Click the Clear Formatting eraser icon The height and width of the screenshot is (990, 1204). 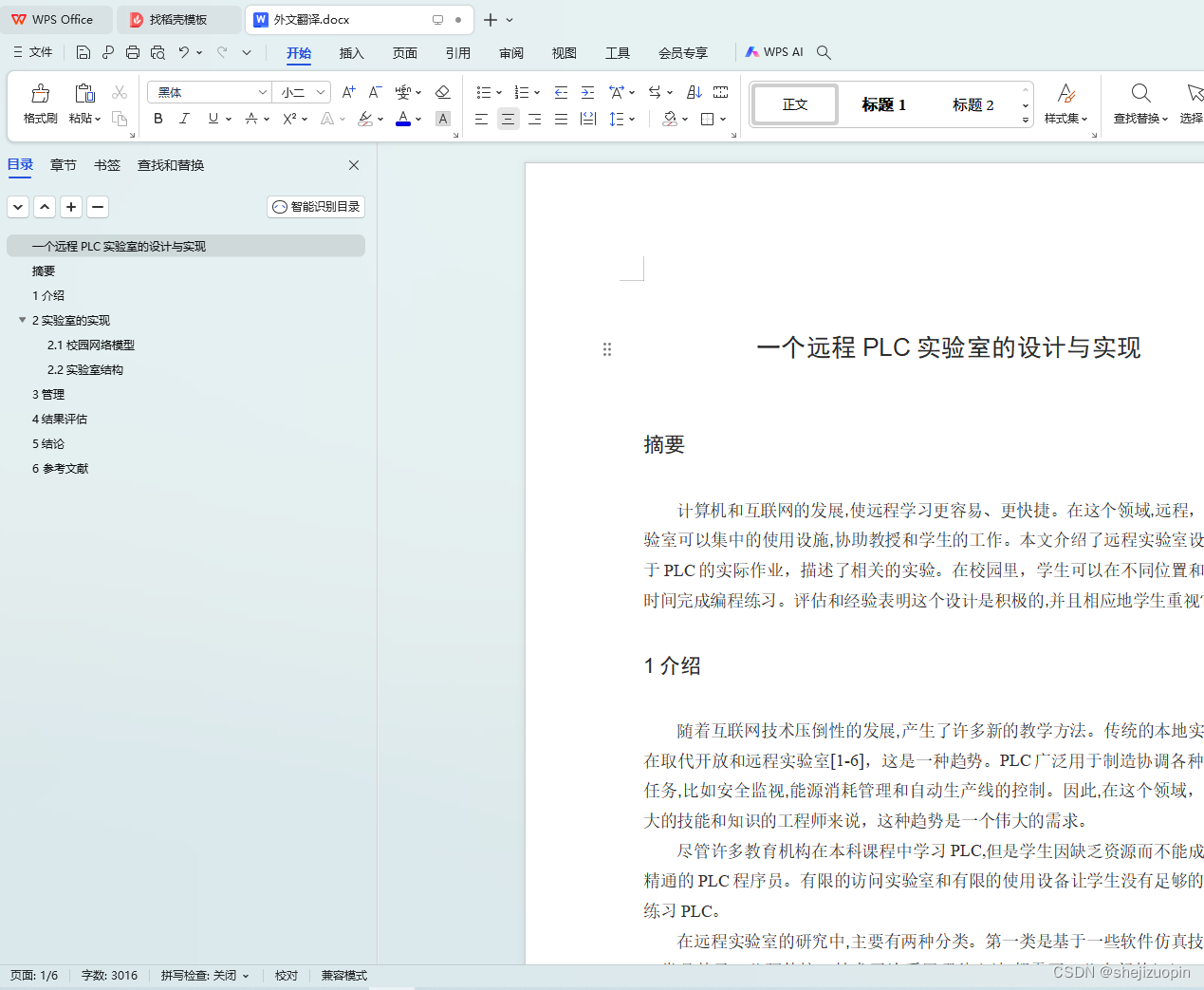[x=442, y=92]
